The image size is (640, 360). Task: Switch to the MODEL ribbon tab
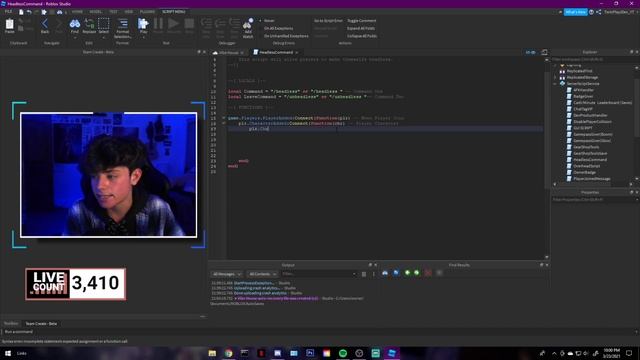(96, 12)
